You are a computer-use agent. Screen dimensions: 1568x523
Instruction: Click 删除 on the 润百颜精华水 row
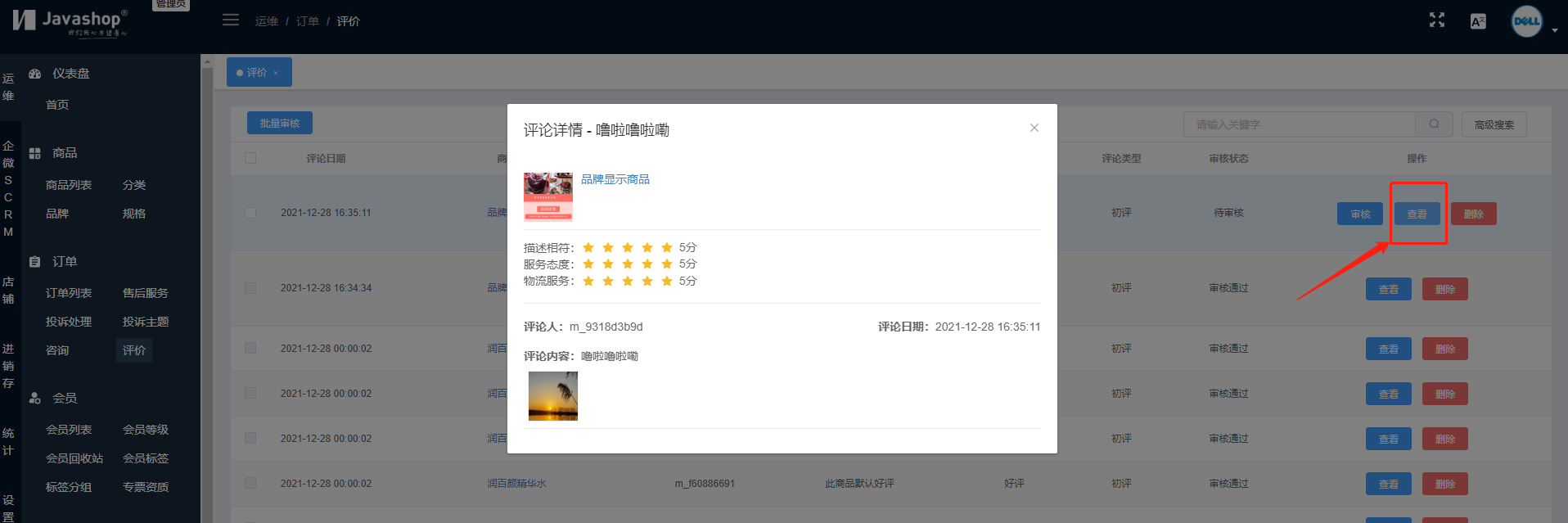[x=1445, y=484]
